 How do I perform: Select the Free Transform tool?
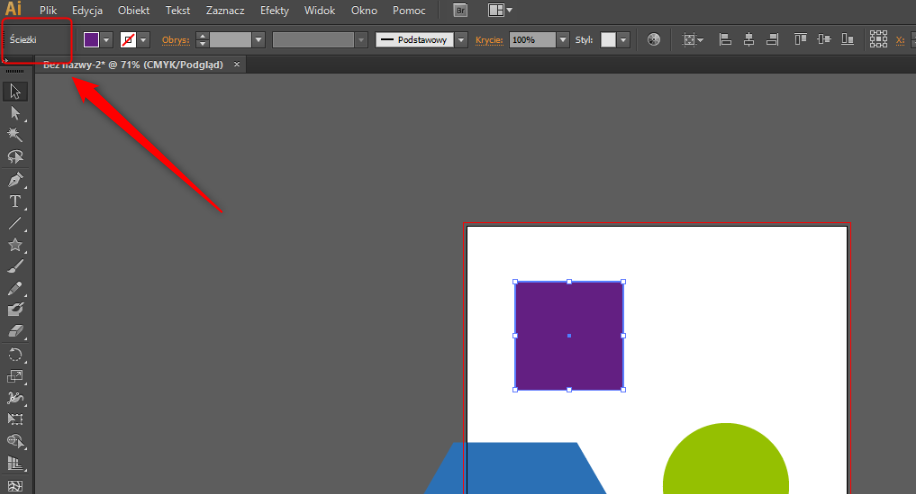15,419
